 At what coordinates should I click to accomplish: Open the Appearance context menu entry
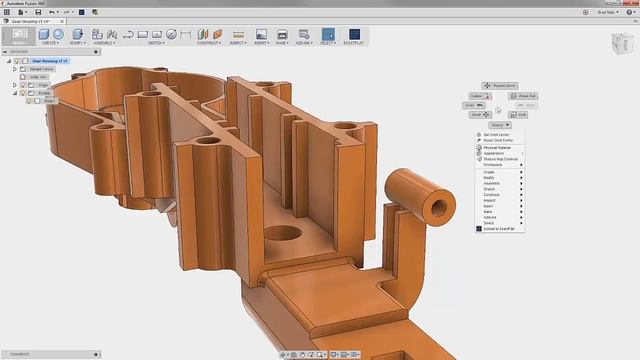(500, 153)
